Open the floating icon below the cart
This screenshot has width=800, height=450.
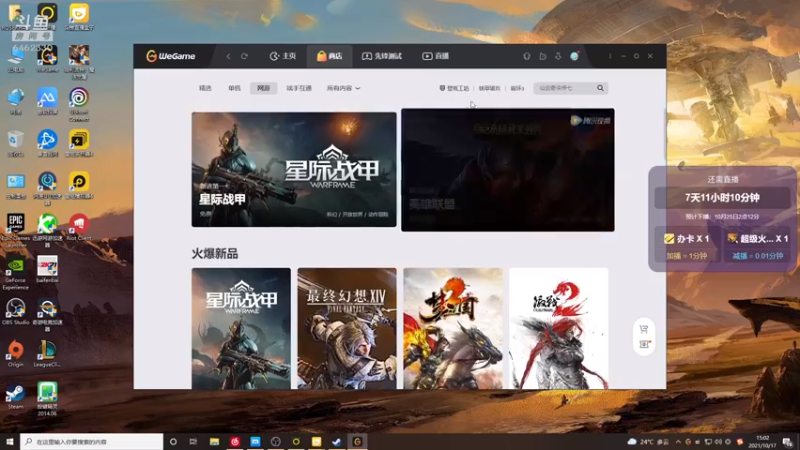pyautogui.click(x=644, y=344)
